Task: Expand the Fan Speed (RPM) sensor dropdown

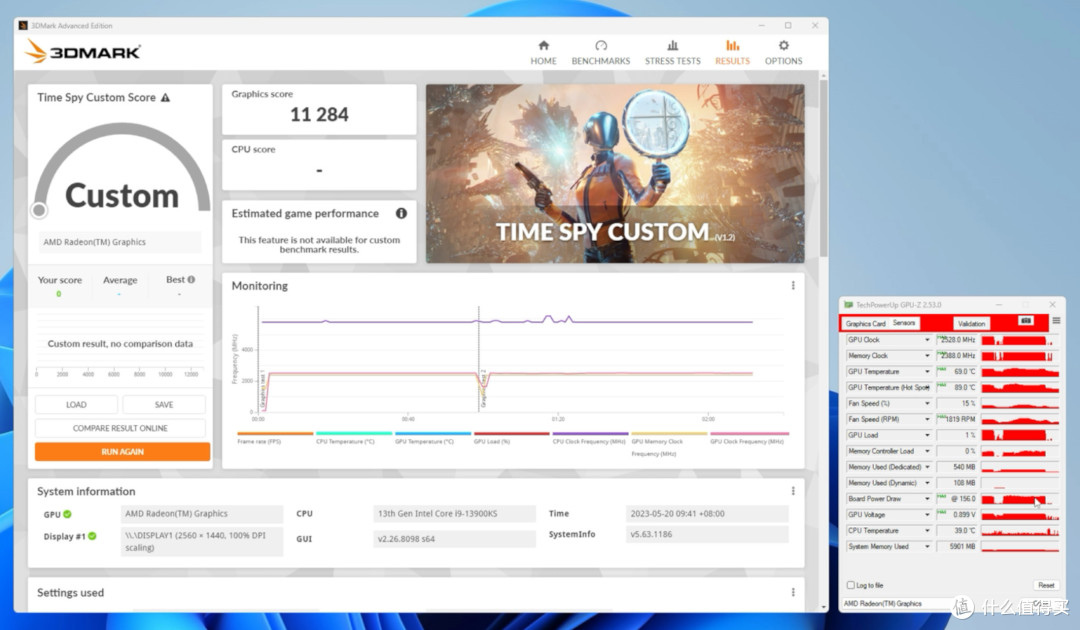Action: tap(927, 419)
